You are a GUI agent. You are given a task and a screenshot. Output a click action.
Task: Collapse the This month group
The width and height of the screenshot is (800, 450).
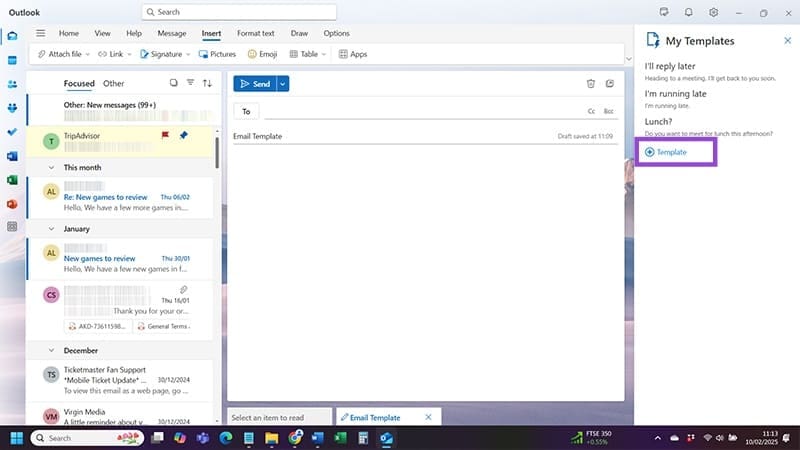click(51, 167)
